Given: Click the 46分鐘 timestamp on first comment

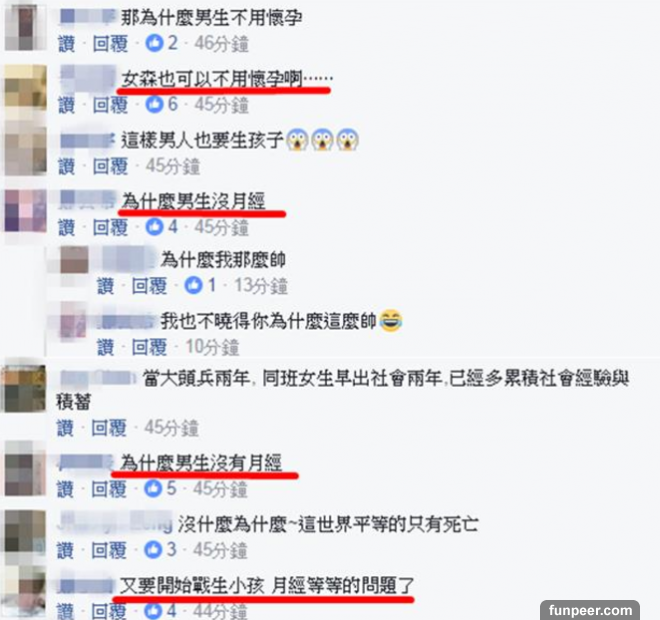Looking at the screenshot, I should [x=221, y=43].
